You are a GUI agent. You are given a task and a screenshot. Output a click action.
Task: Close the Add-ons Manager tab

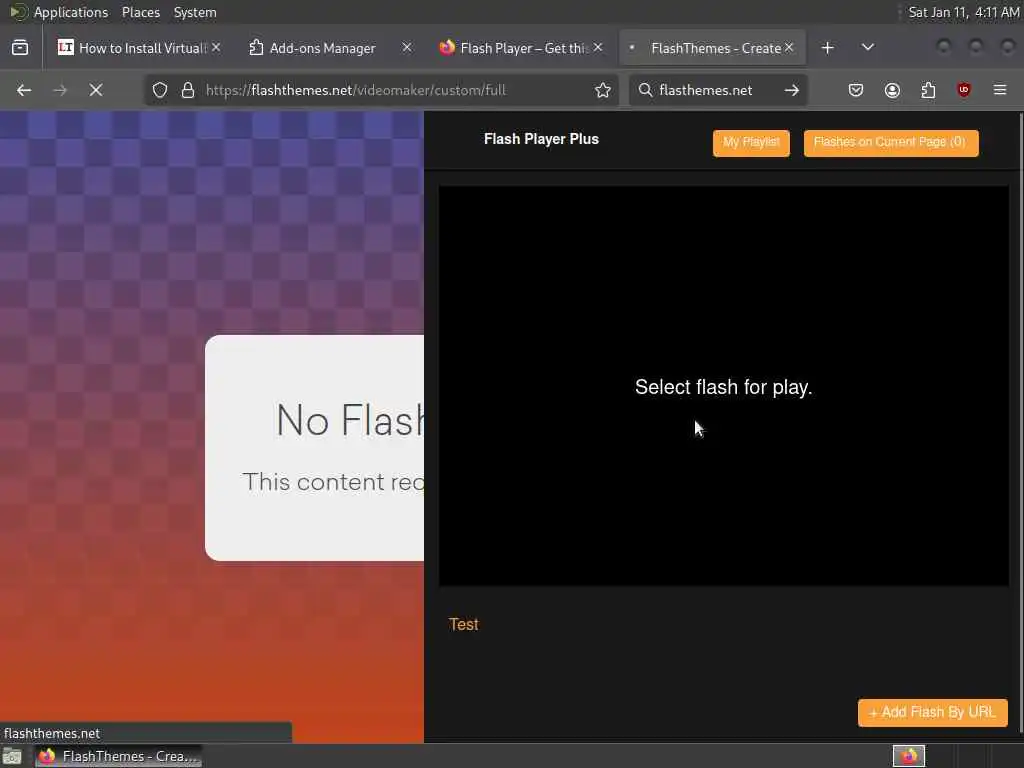[x=407, y=48]
